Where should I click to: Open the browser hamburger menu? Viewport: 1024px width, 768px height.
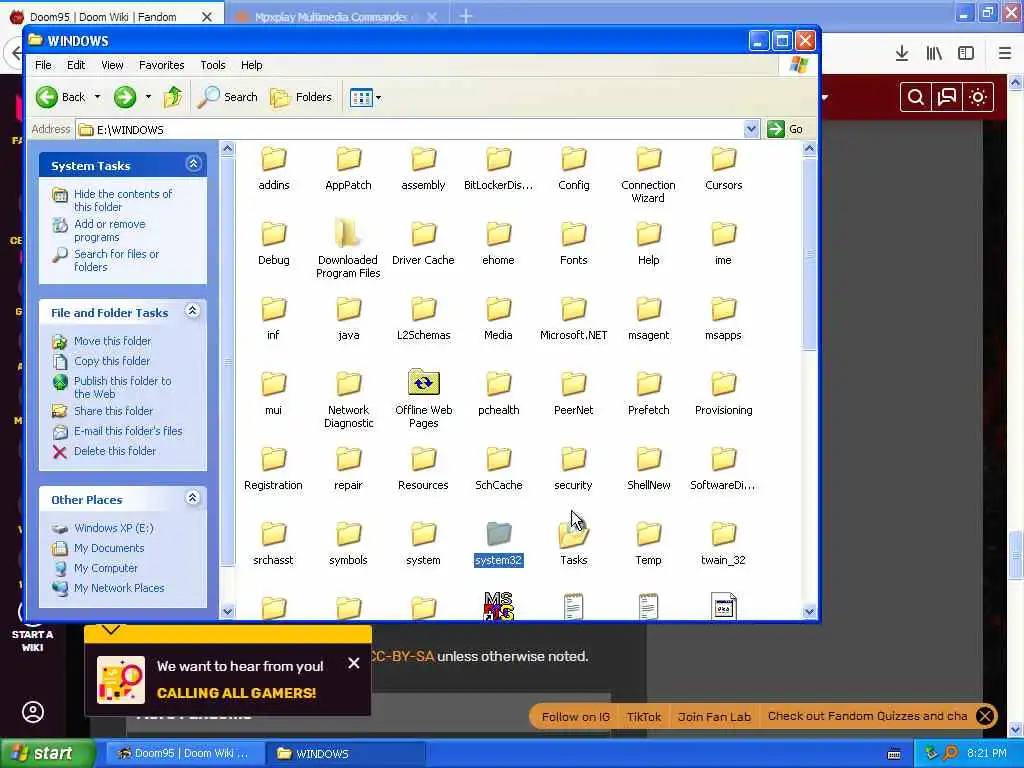pos(1004,54)
